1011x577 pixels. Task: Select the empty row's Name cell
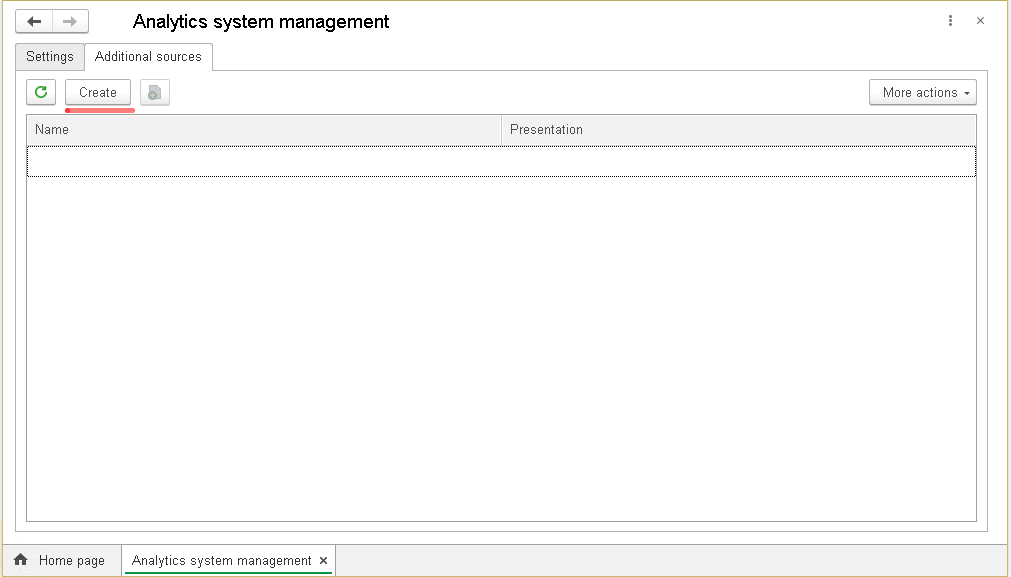[x=264, y=162]
